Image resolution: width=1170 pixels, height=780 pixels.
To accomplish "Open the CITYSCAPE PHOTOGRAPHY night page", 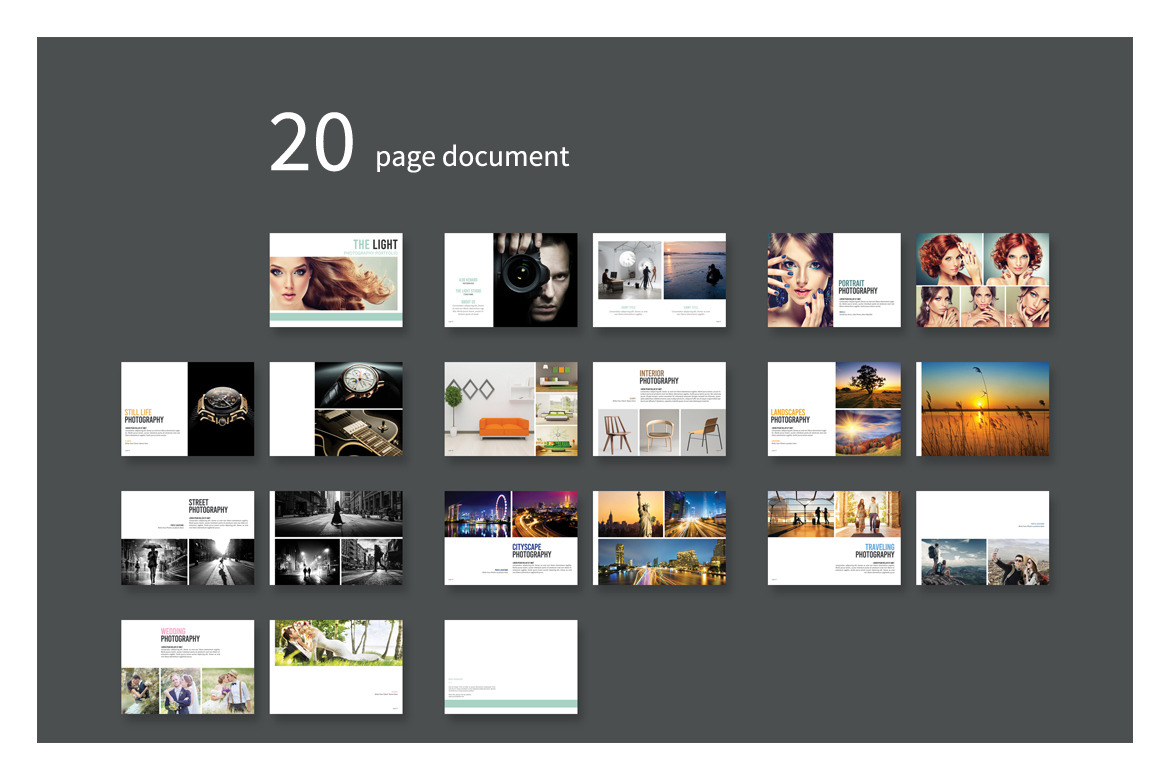I will coord(510,537).
